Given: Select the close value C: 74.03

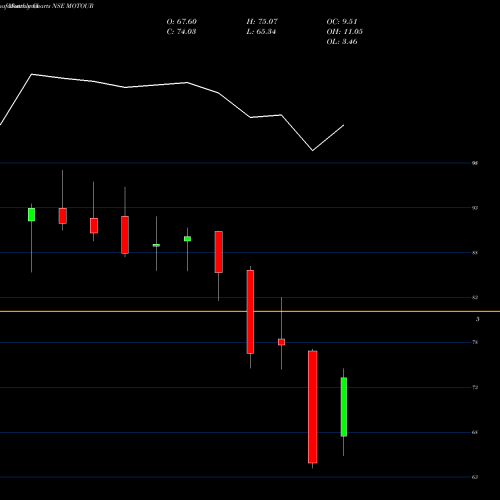Looking at the screenshot, I should (181, 32).
